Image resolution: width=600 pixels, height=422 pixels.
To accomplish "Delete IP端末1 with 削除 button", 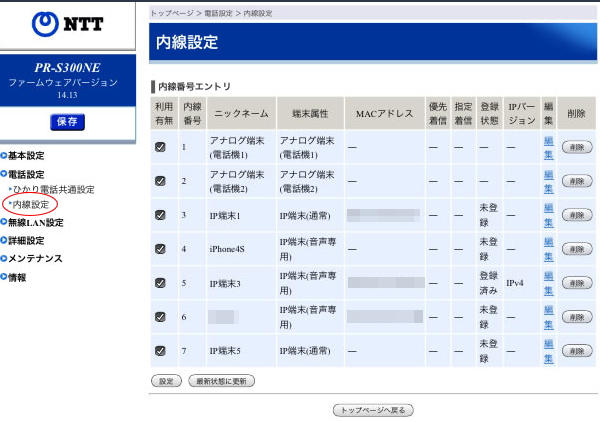I will coord(577,215).
